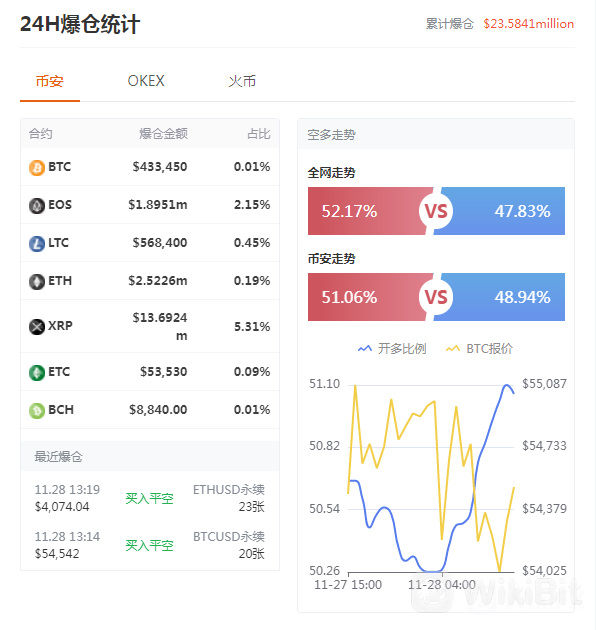The height and width of the screenshot is (630, 596).
Task: Click the 占比 column header
Action: [x=258, y=134]
